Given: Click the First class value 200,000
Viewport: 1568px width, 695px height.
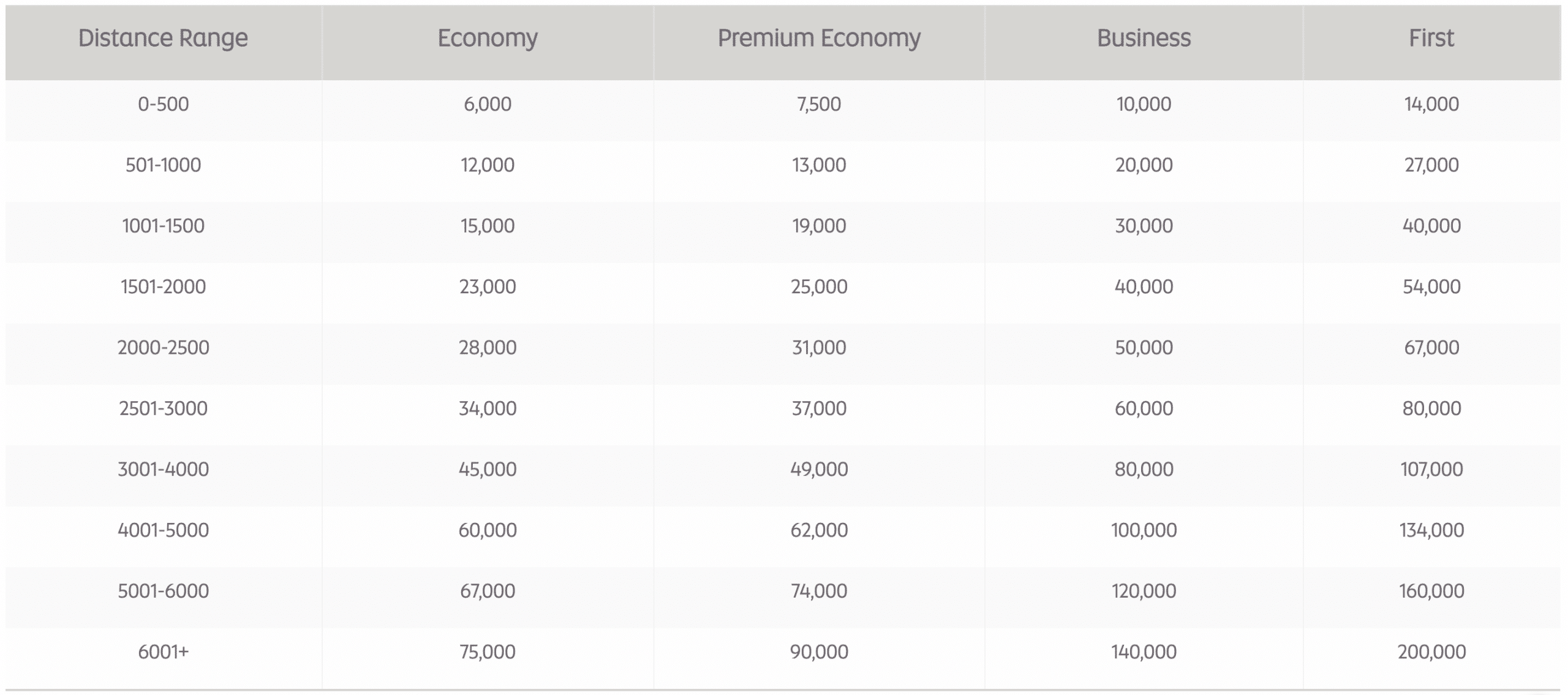Looking at the screenshot, I should (1431, 652).
